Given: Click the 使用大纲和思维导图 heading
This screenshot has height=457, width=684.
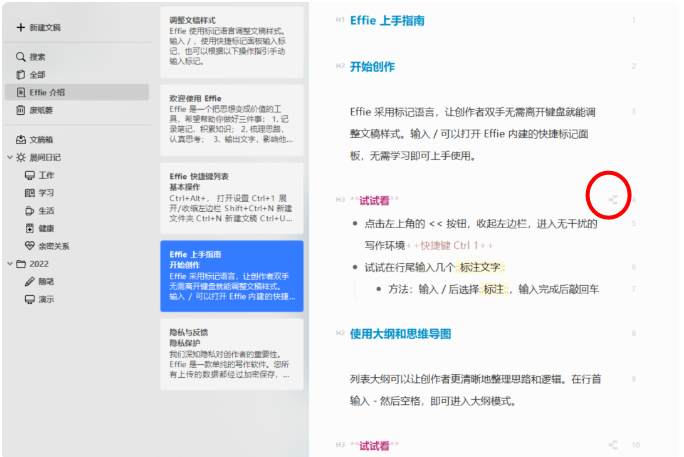Looking at the screenshot, I should coord(400,334).
